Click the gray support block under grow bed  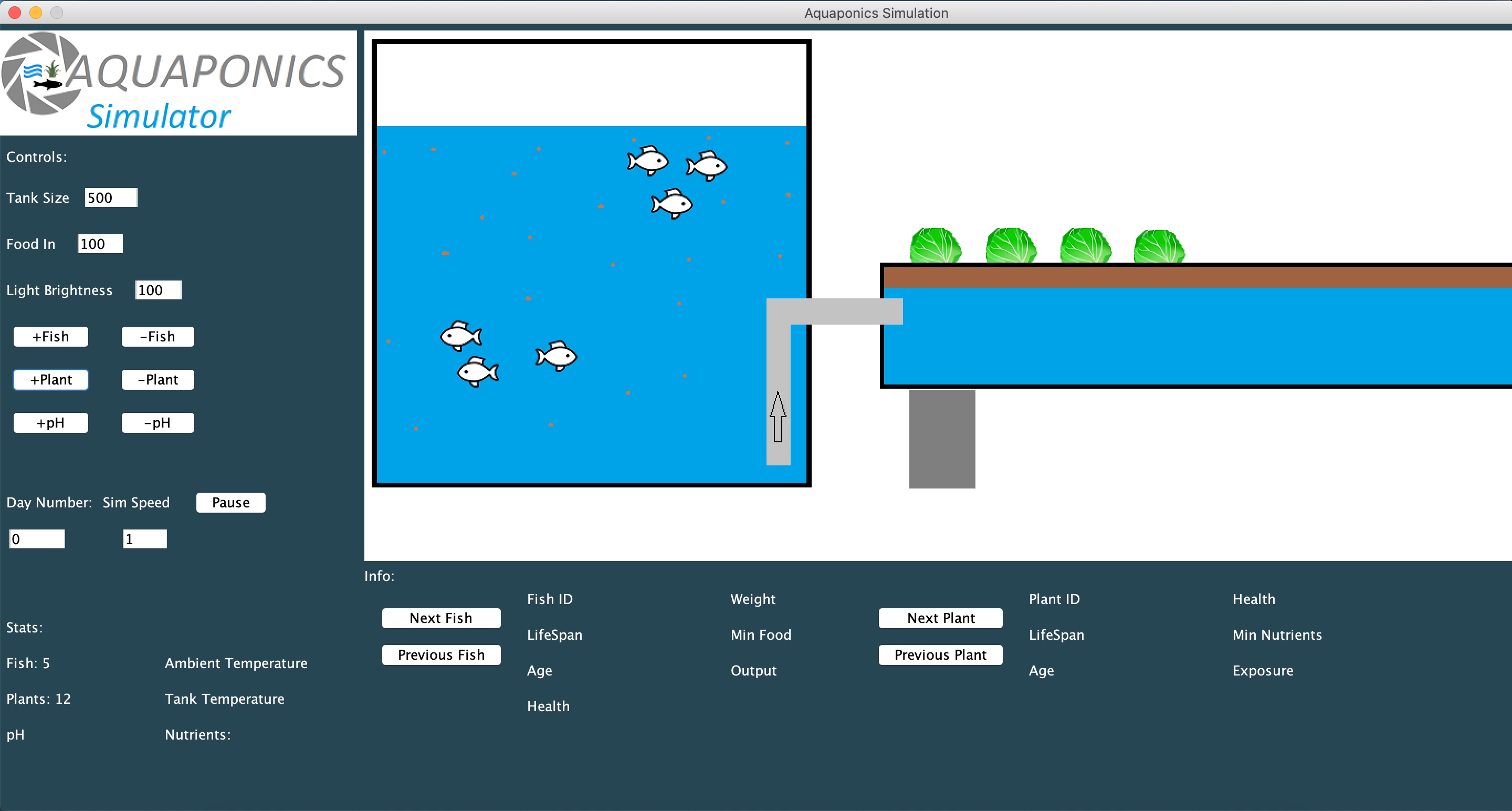[x=941, y=438]
